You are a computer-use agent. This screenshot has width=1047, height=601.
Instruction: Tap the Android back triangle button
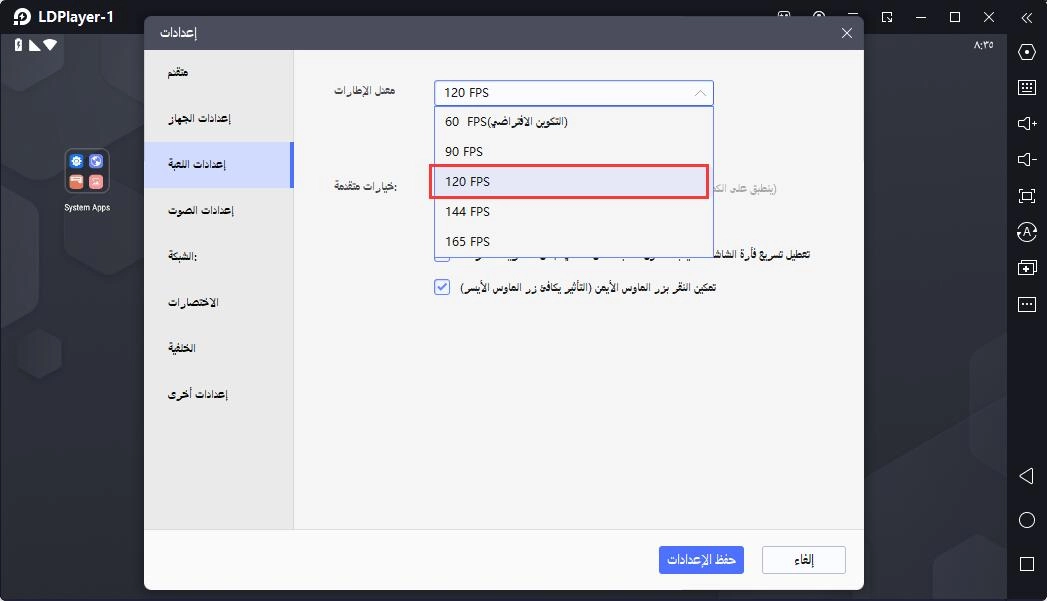tap(1026, 475)
